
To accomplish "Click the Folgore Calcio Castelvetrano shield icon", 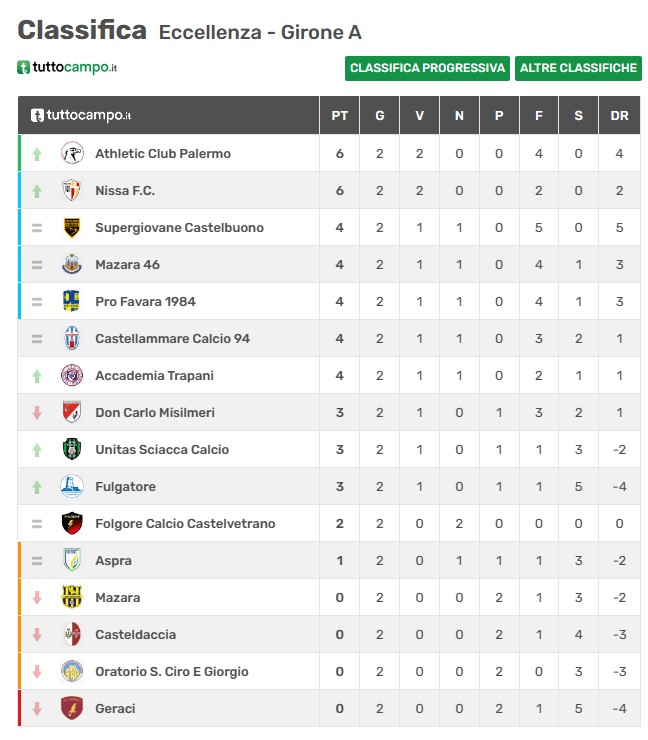I will [x=72, y=523].
